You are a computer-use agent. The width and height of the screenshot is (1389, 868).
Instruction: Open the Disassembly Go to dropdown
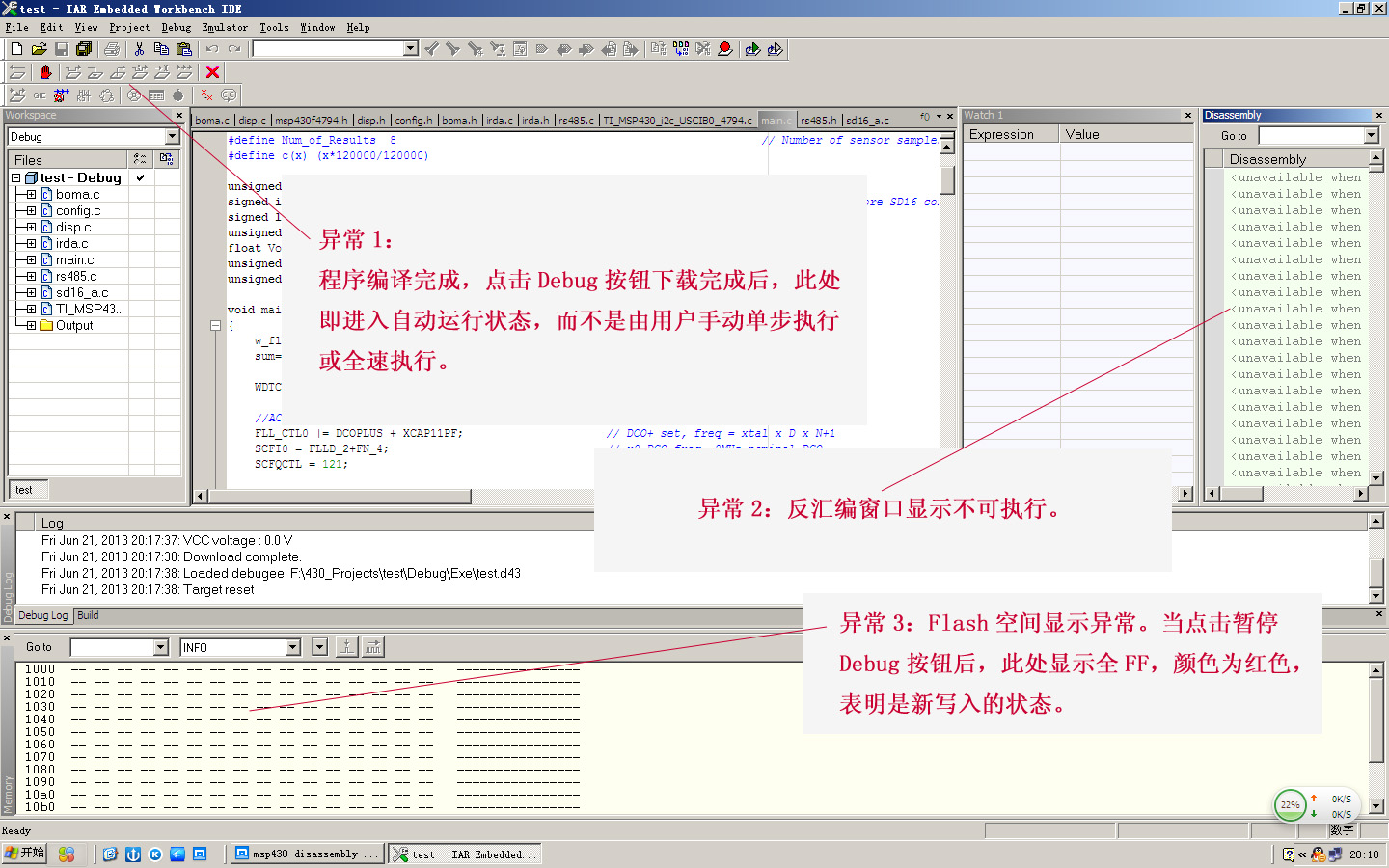point(1372,136)
